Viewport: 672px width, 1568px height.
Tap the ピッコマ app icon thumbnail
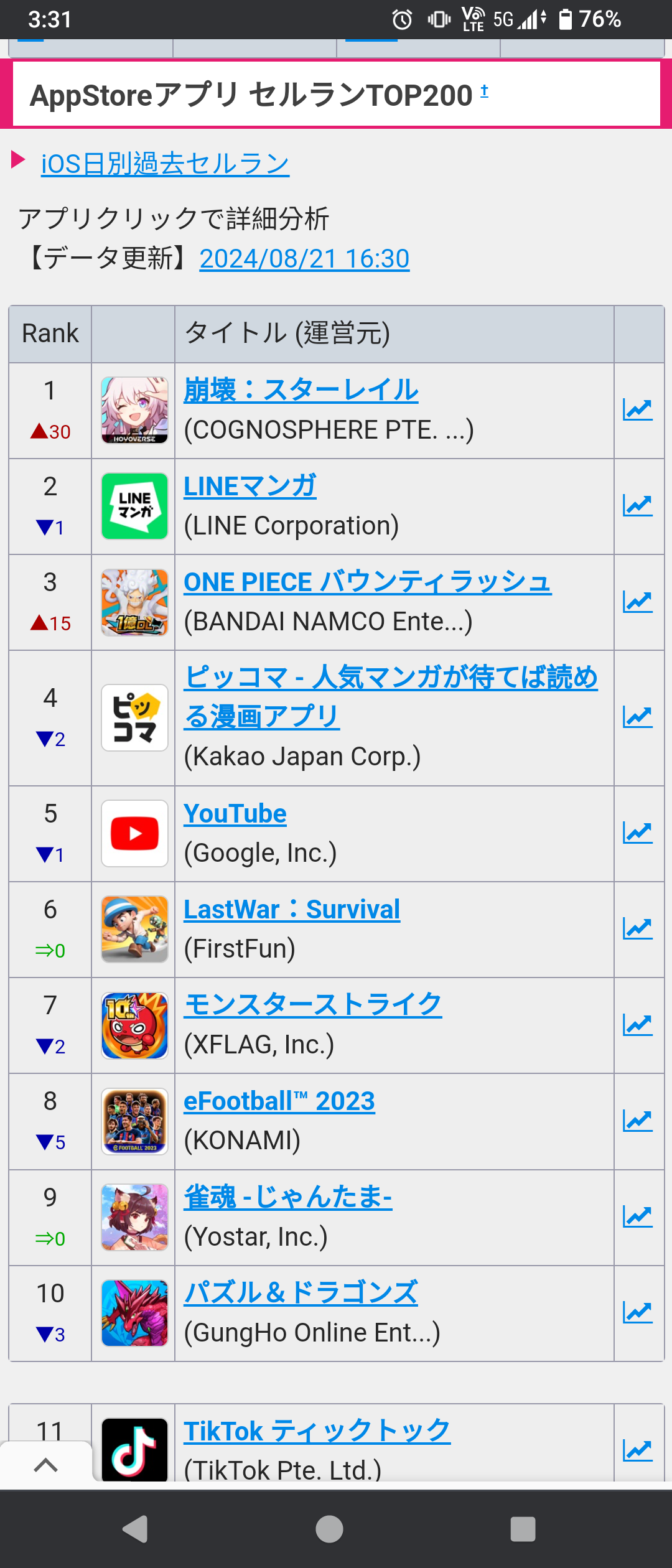tap(135, 717)
